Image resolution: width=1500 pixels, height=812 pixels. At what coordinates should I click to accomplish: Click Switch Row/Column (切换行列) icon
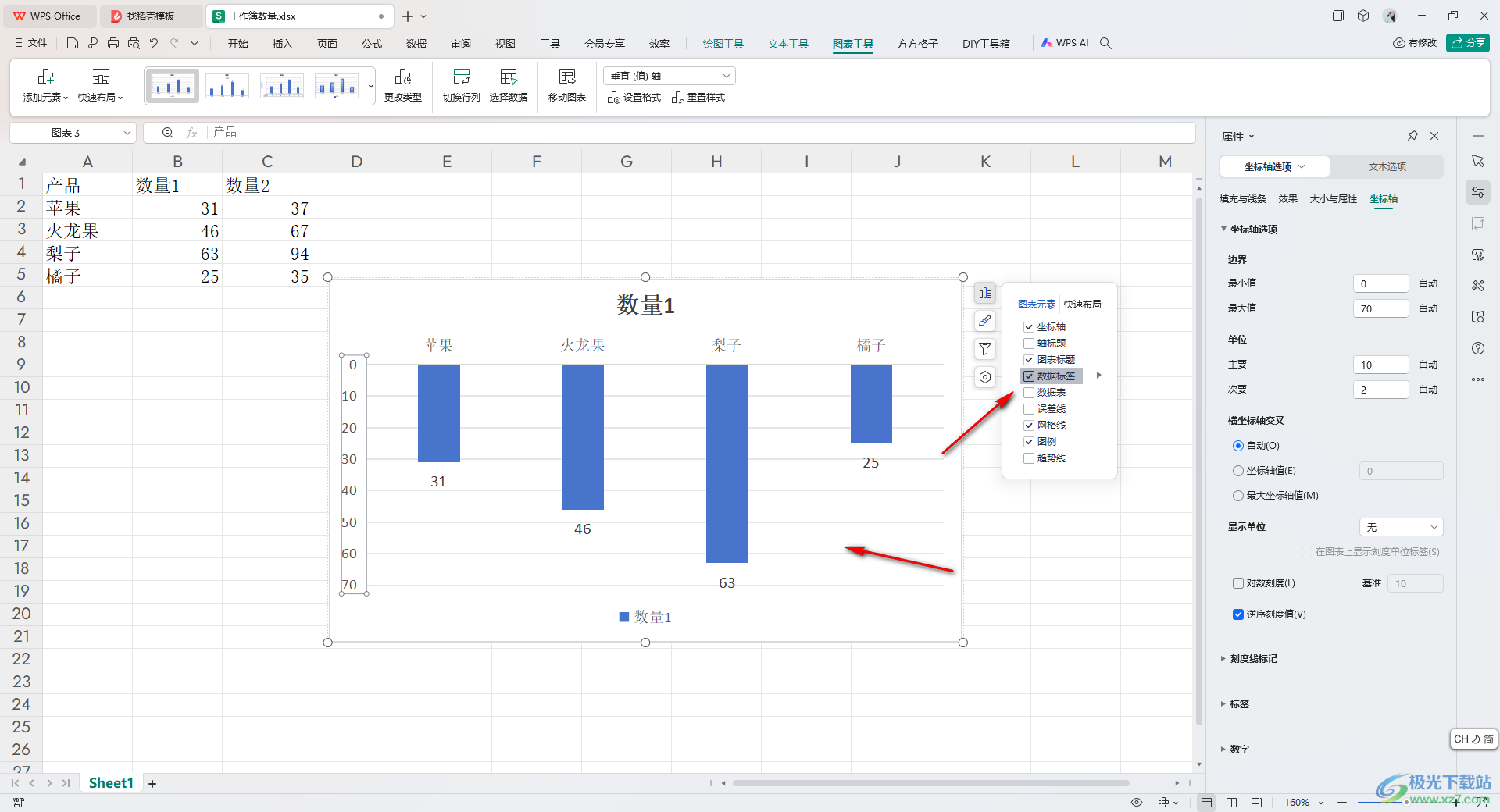pyautogui.click(x=462, y=77)
